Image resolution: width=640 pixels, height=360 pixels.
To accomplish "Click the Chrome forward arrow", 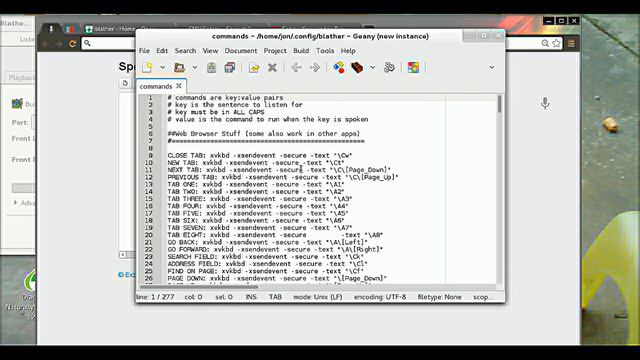I will point(59,44).
